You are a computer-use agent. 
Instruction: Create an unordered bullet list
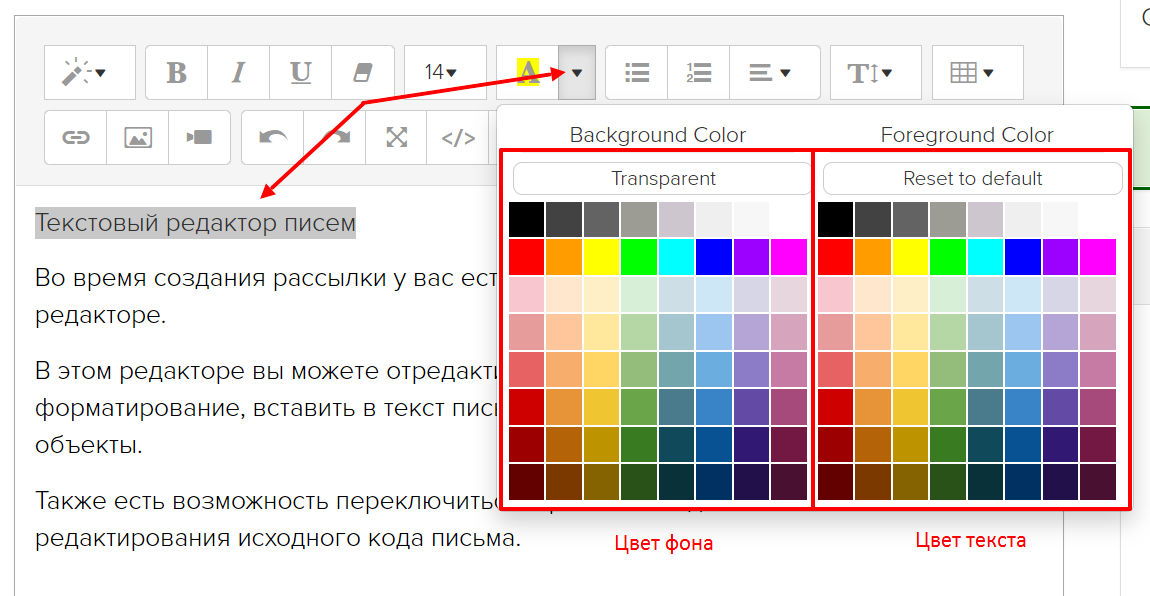637,73
